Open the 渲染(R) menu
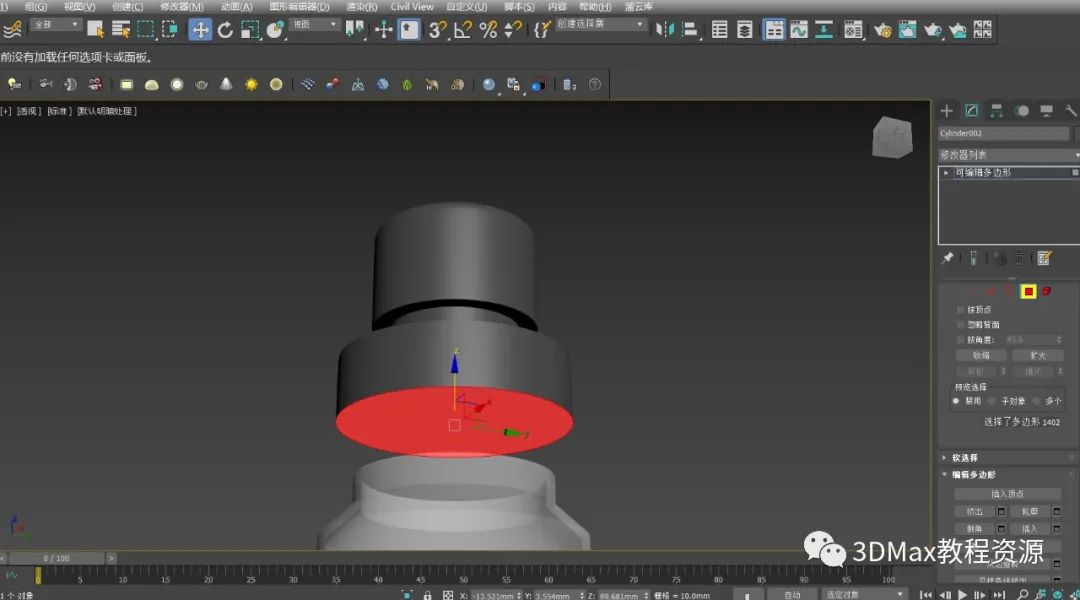The height and width of the screenshot is (600, 1080). point(361,6)
